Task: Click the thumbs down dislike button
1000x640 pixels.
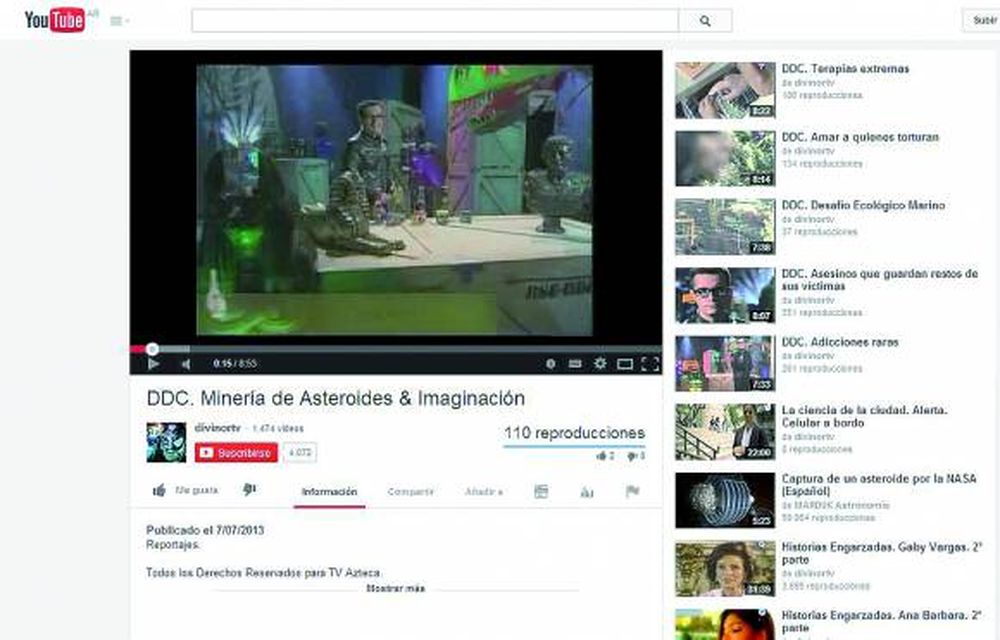Action: point(250,491)
